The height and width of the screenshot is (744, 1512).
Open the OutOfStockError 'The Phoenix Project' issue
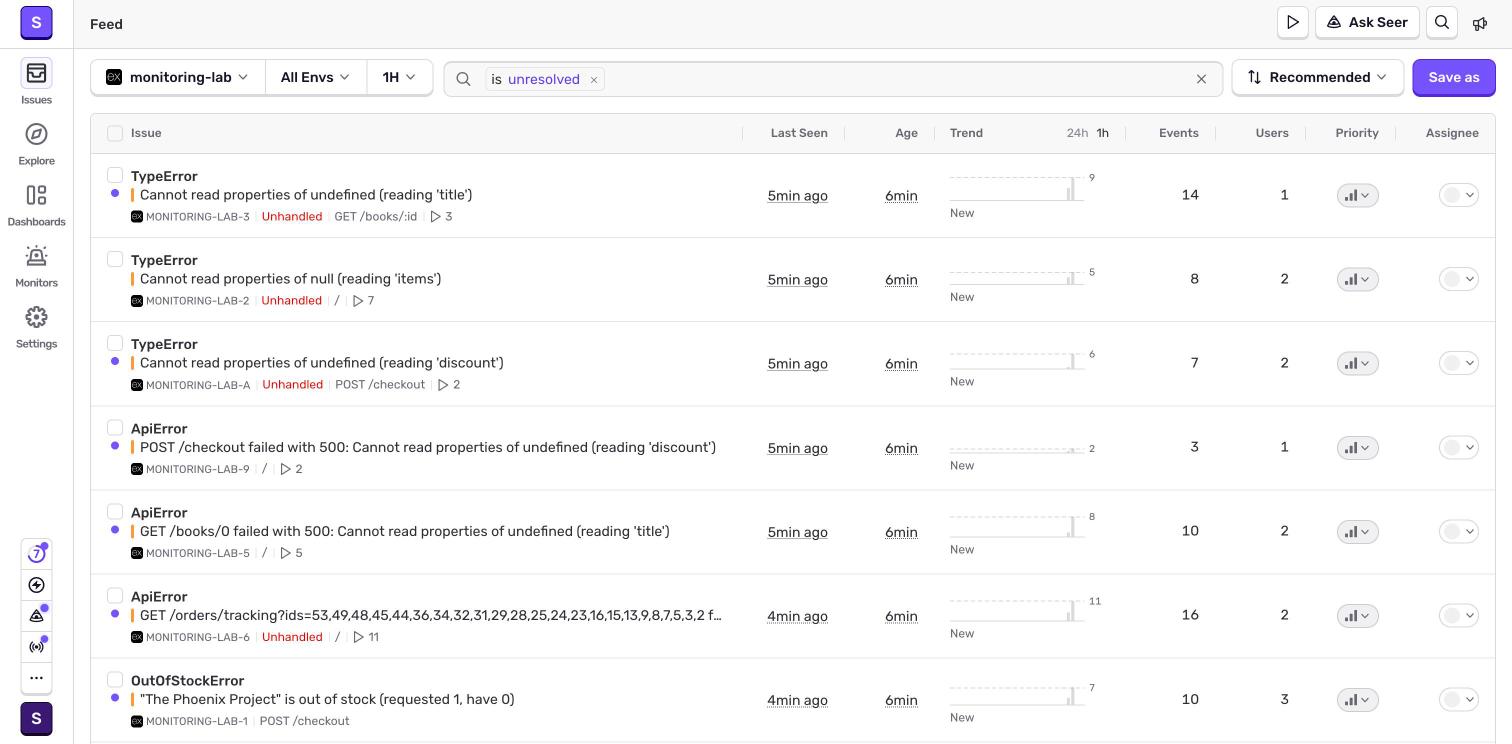pos(327,699)
